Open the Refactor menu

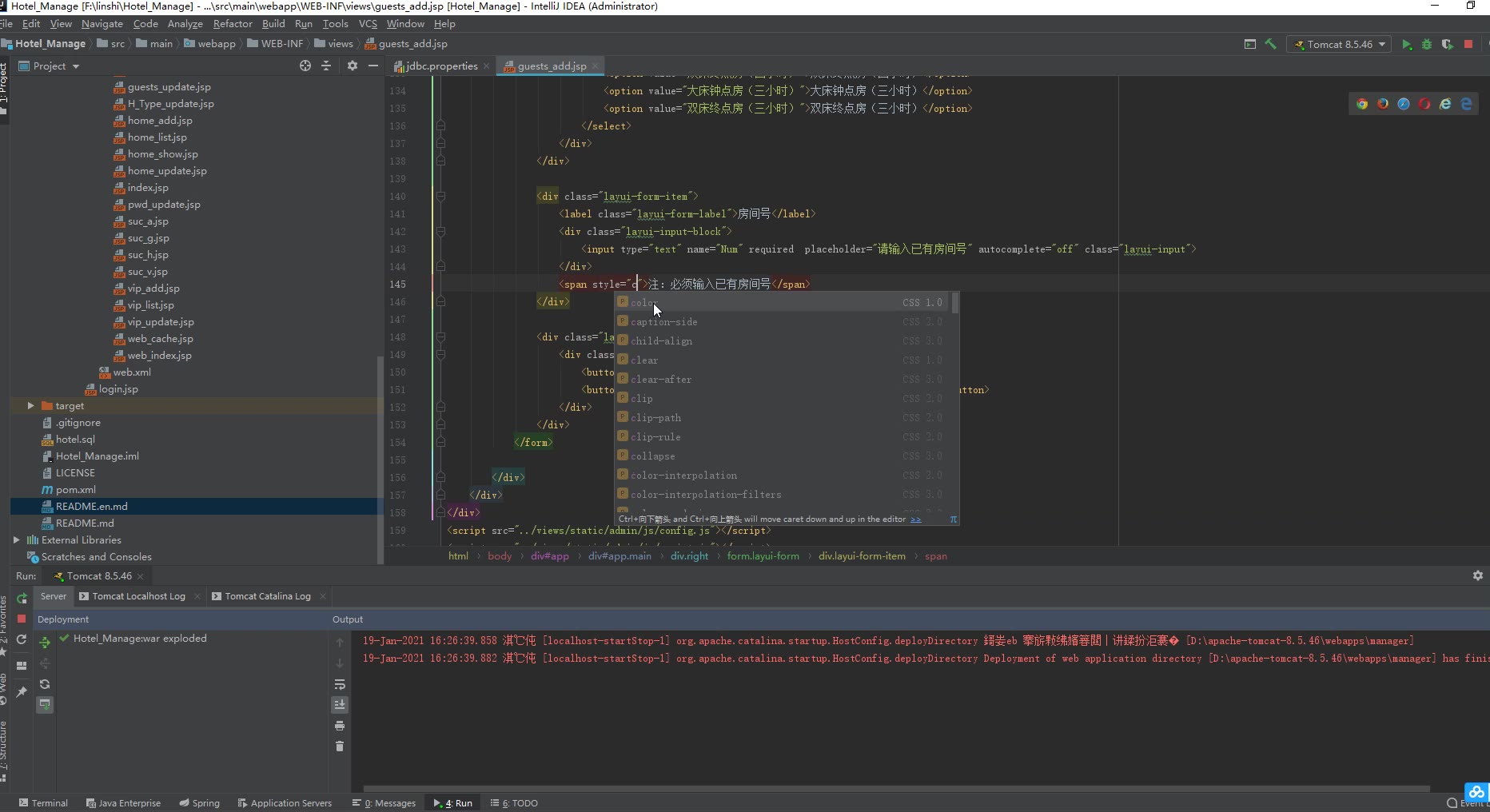pos(233,24)
